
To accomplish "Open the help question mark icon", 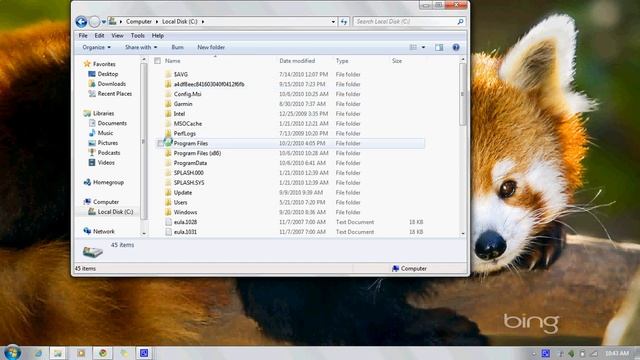I will pos(456,47).
